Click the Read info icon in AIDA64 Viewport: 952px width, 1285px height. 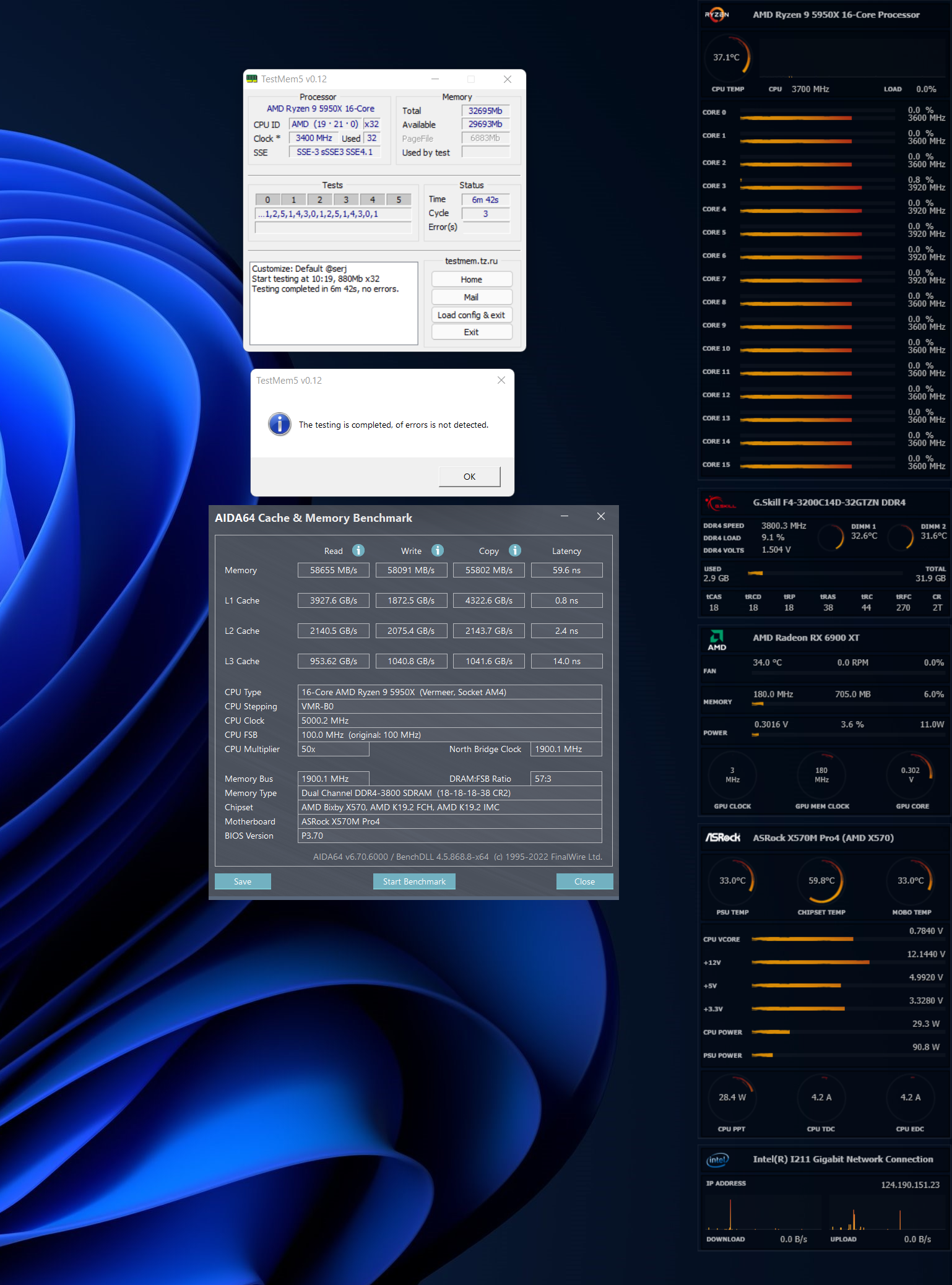(x=358, y=550)
